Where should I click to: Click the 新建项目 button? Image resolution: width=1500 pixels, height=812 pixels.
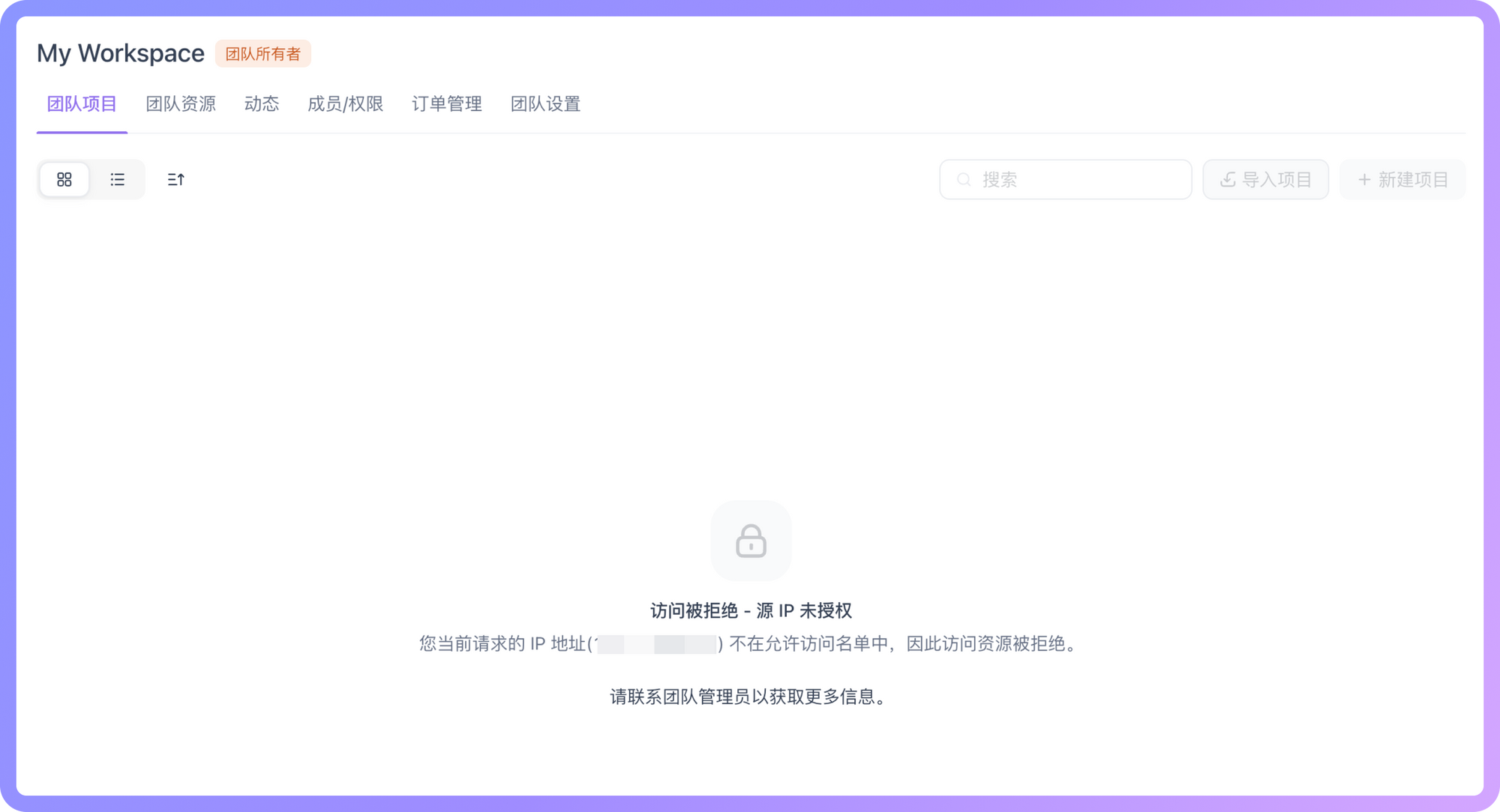tap(1402, 179)
